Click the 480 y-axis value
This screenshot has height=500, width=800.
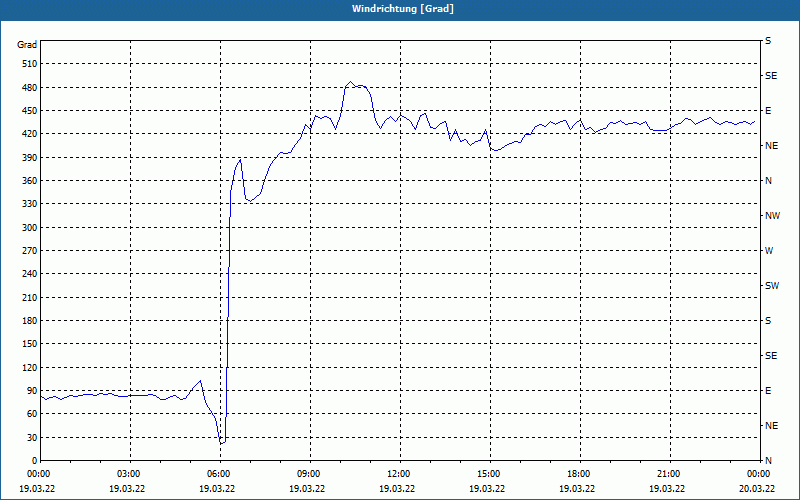tap(30, 88)
